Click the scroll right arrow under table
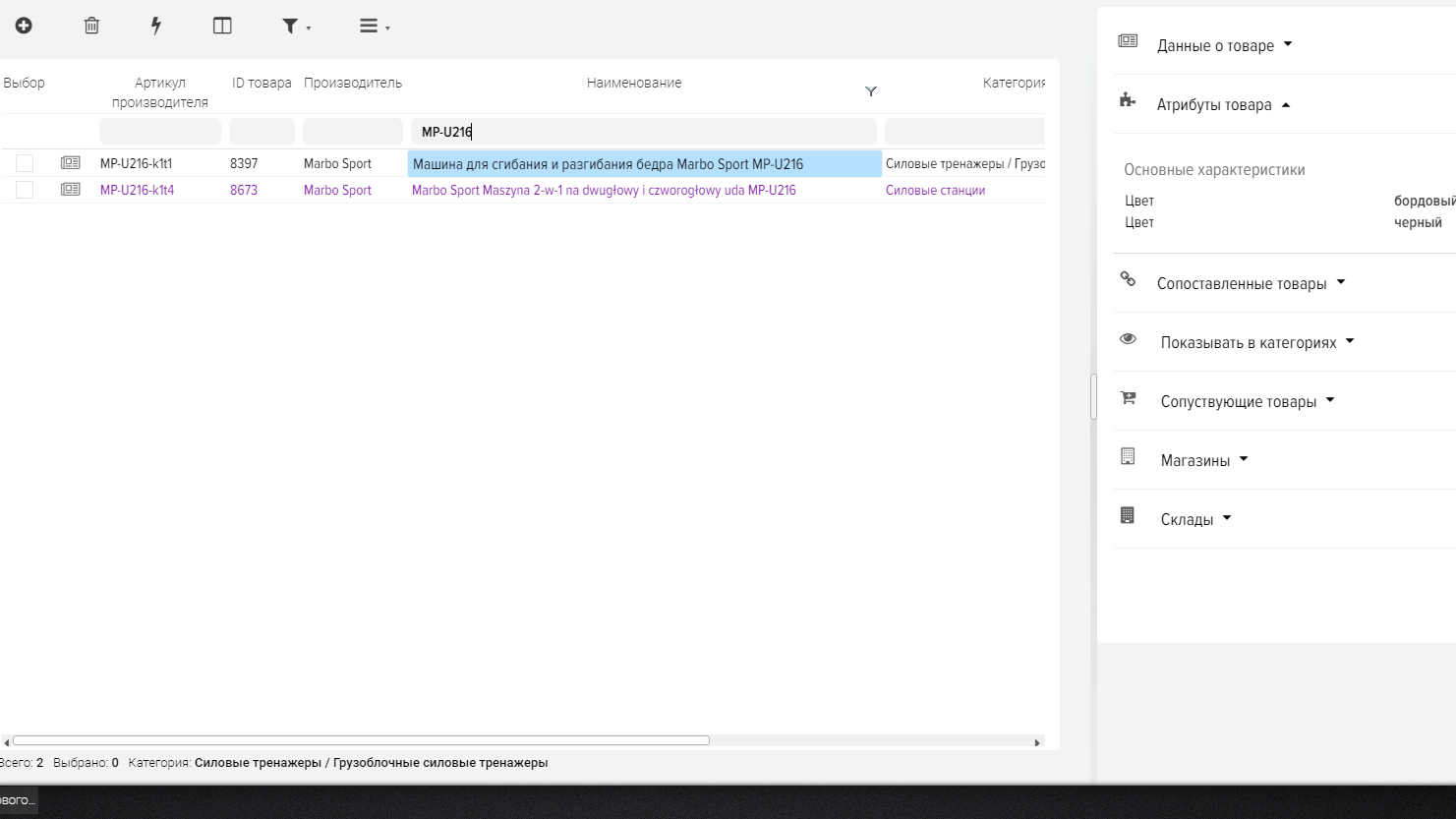The height and width of the screenshot is (819, 1456). [1037, 742]
